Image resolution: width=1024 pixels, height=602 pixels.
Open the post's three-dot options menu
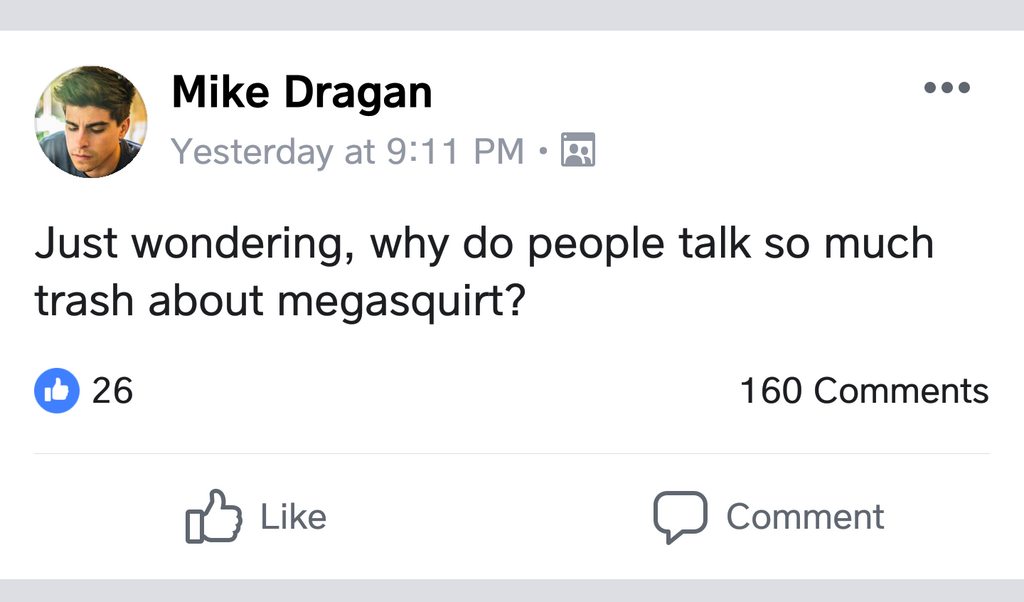click(x=947, y=88)
